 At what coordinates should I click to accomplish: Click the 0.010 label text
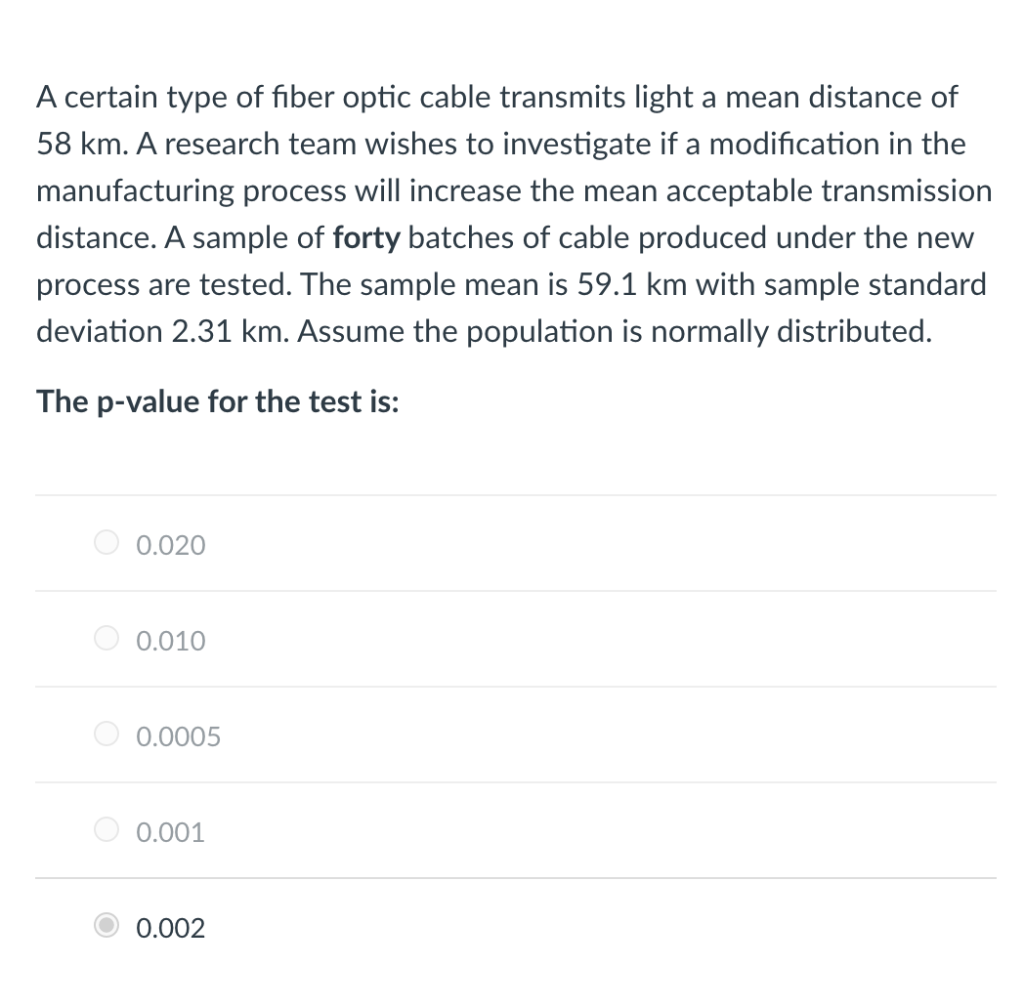170,640
